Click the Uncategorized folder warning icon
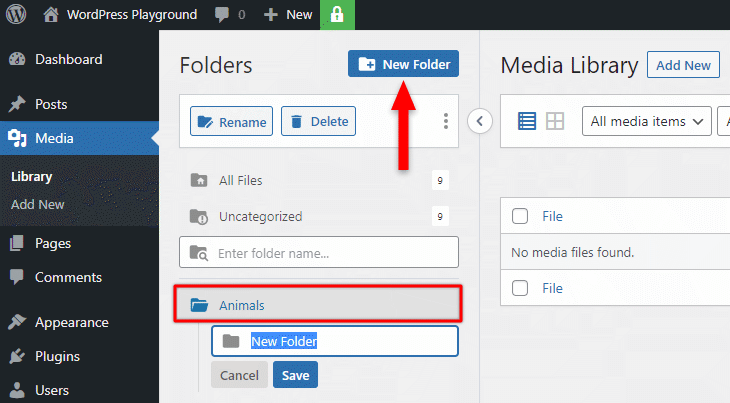The width and height of the screenshot is (730, 403). pyautogui.click(x=199, y=216)
